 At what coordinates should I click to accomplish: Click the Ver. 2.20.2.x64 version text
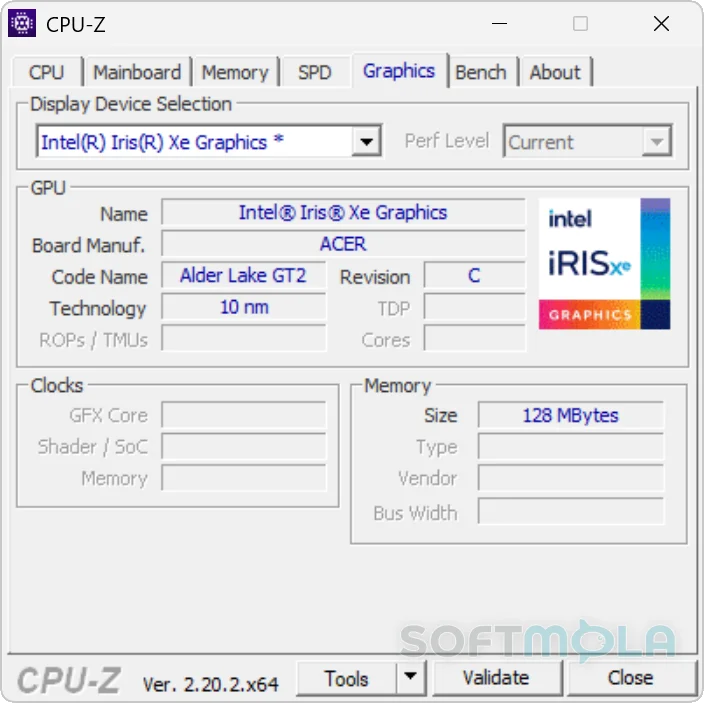[x=211, y=684]
